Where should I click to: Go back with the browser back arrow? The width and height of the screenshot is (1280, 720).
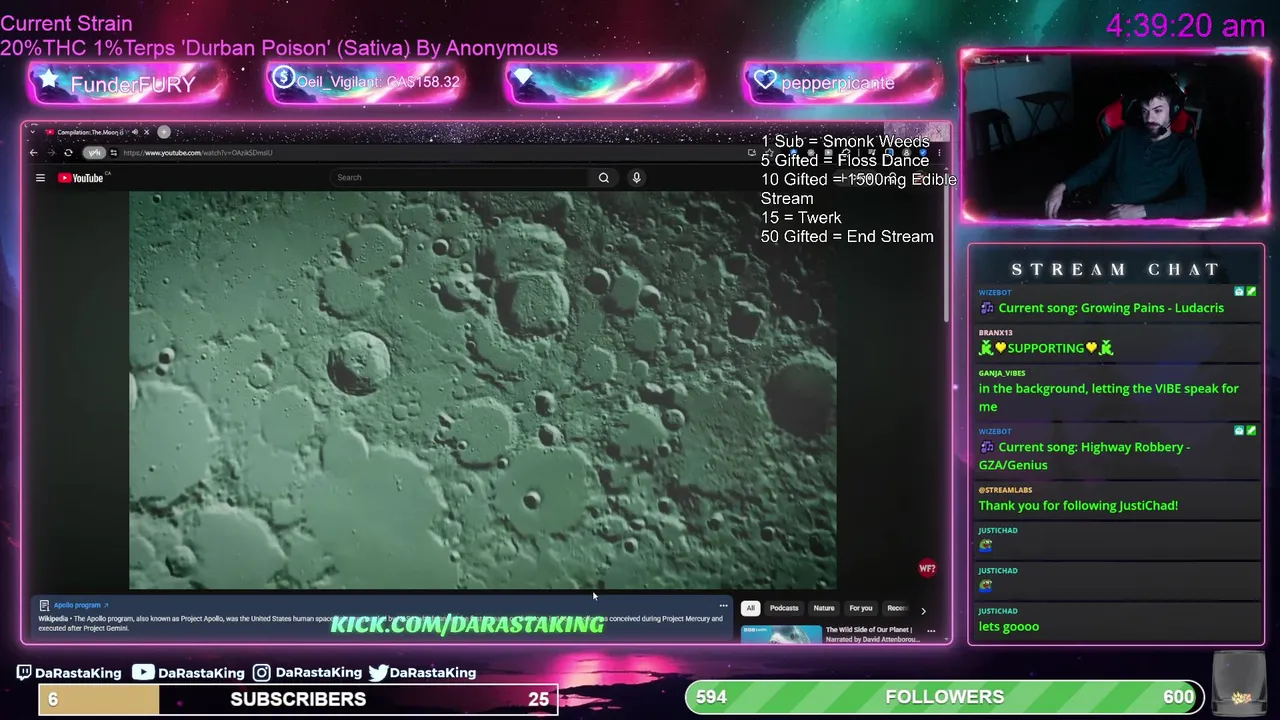tap(33, 153)
